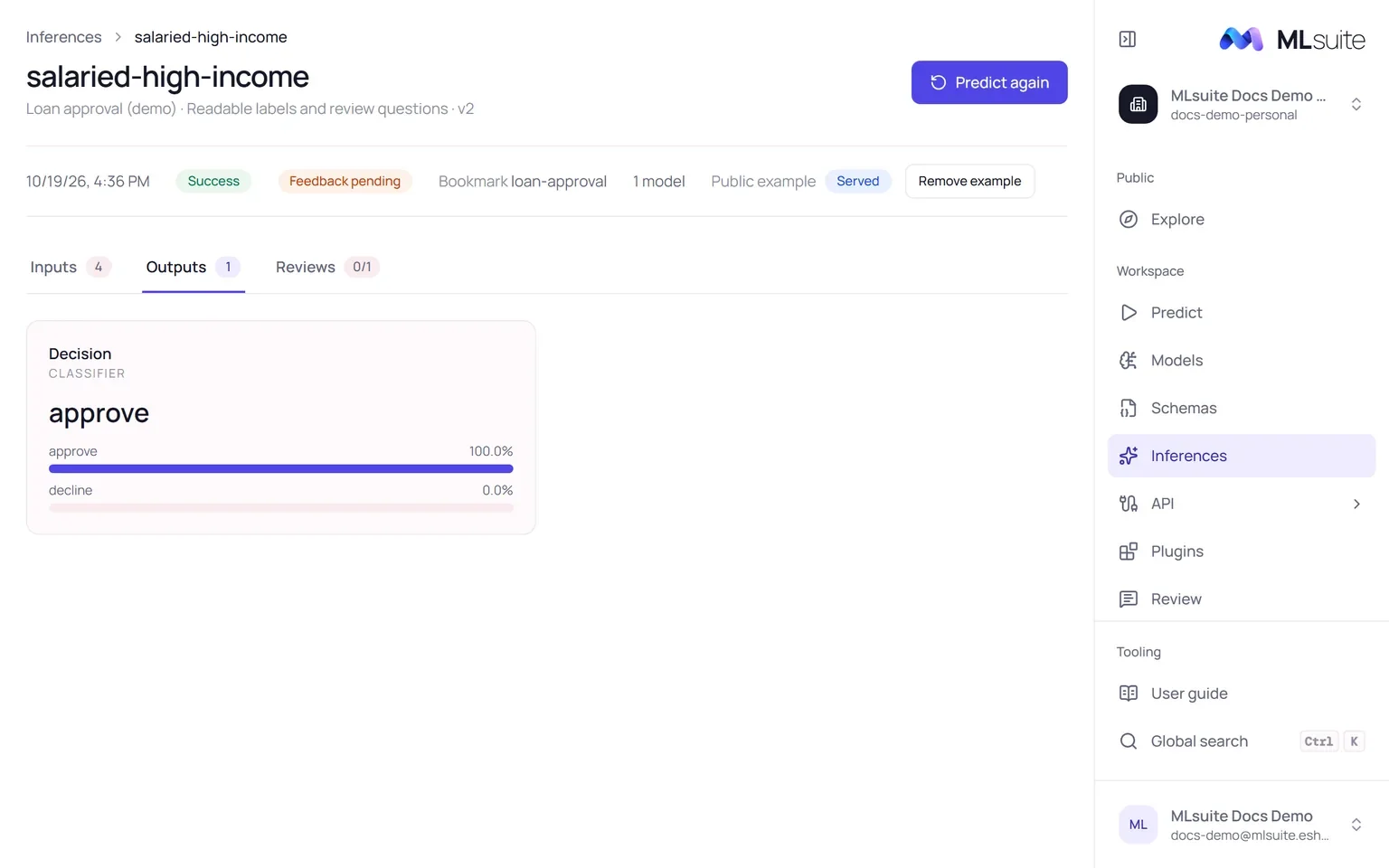Screen dimensions: 1389x868
Task: Click the Predict play icon
Action: 1129,313
